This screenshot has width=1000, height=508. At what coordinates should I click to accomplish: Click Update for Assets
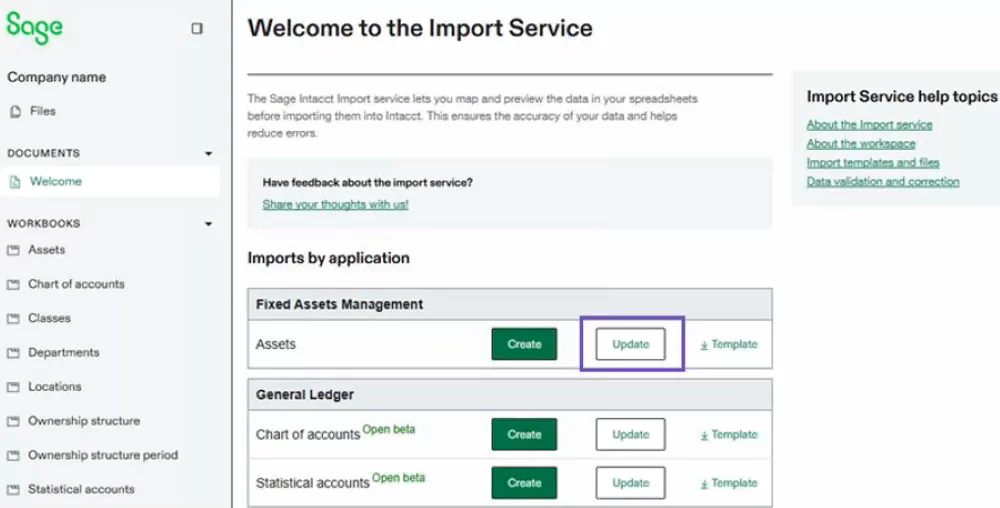point(630,344)
